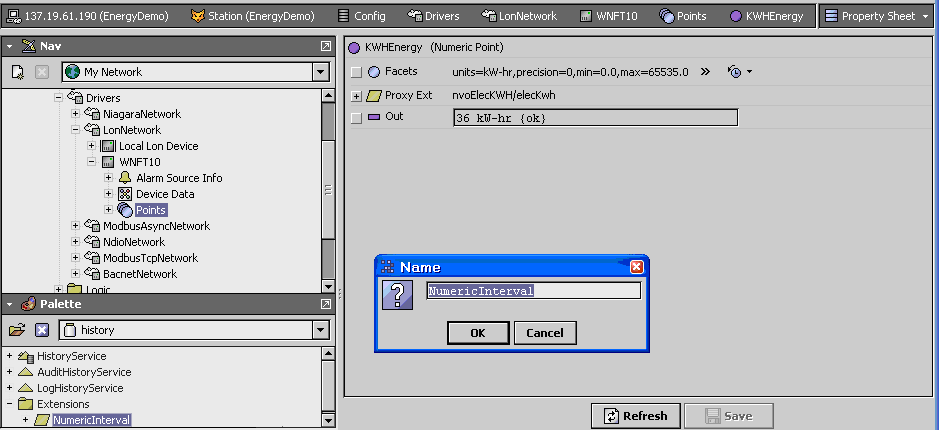Open the My Network dropdown
939x430 pixels.
click(x=320, y=72)
